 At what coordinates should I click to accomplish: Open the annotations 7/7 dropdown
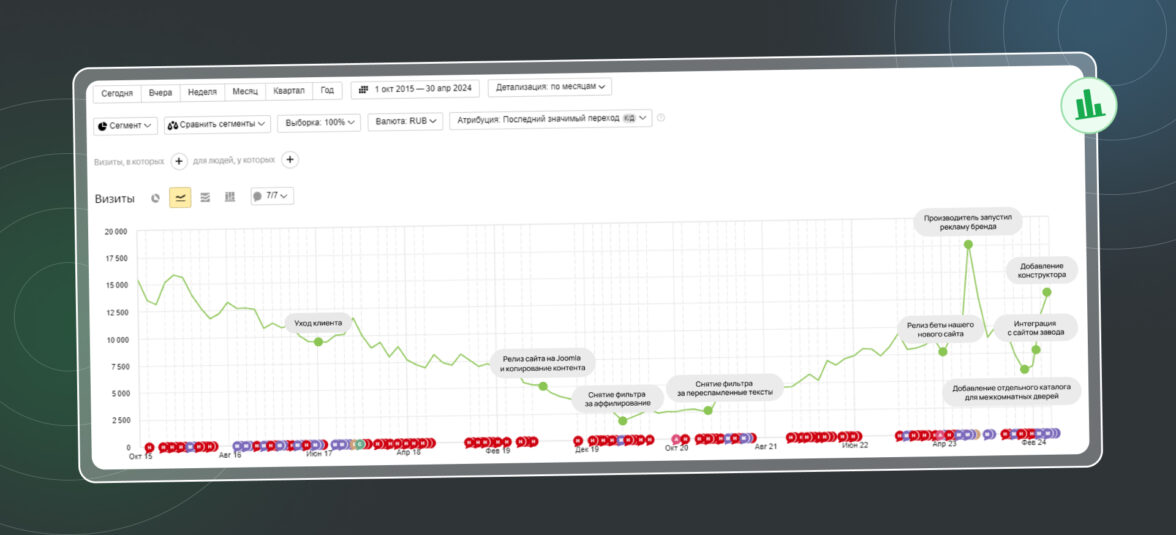[x=272, y=196]
